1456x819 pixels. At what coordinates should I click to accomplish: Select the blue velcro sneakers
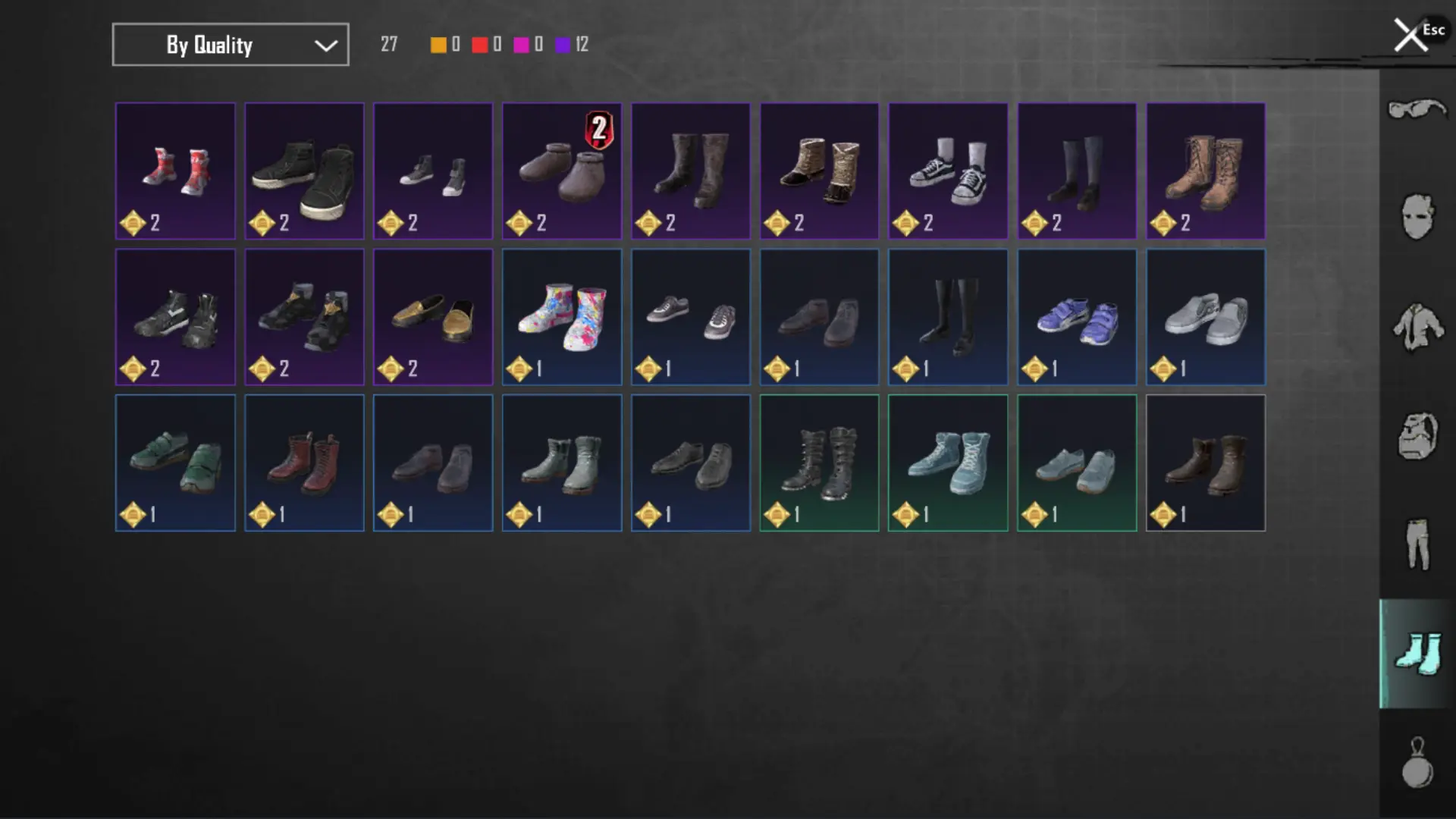tap(1077, 317)
